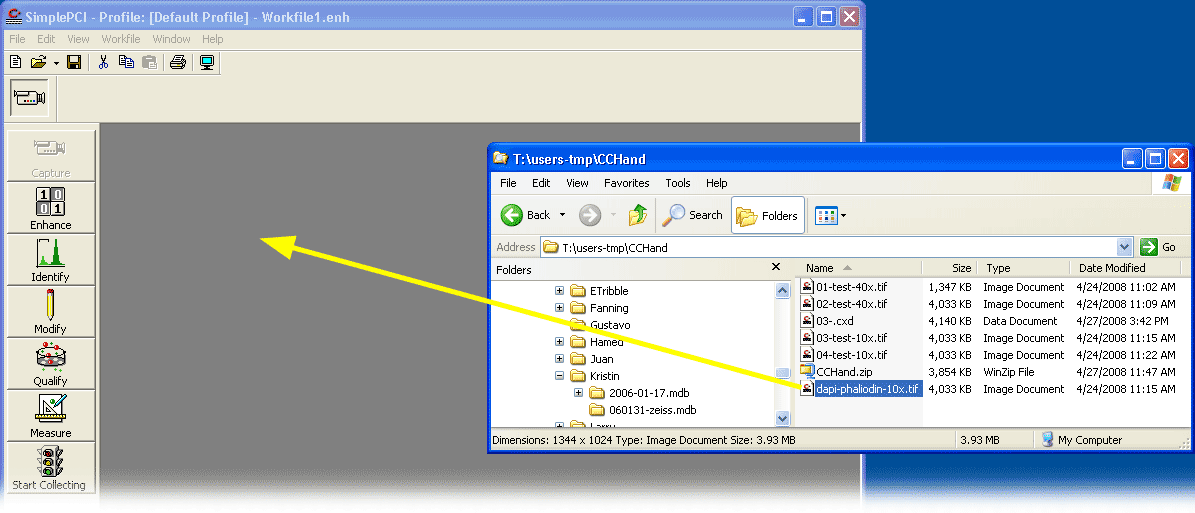Open the Enhance tool panel

pyautogui.click(x=50, y=208)
